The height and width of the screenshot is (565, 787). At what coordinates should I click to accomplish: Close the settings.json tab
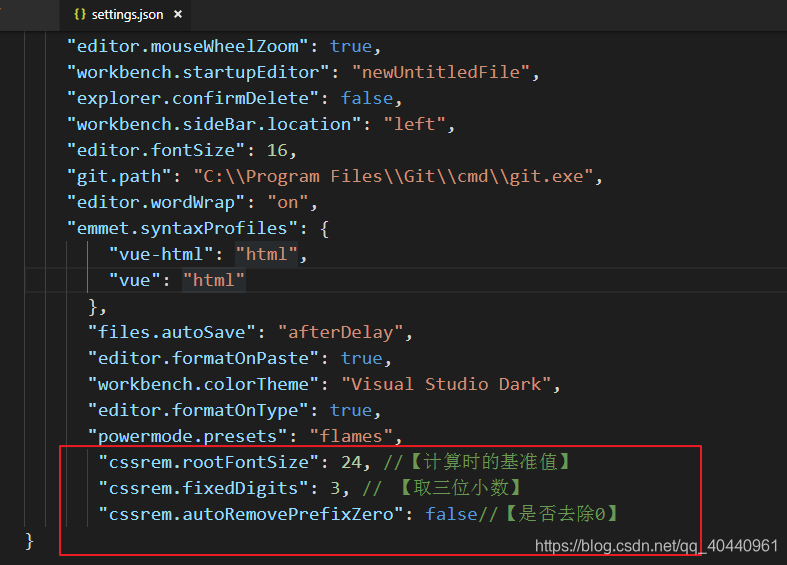click(178, 15)
